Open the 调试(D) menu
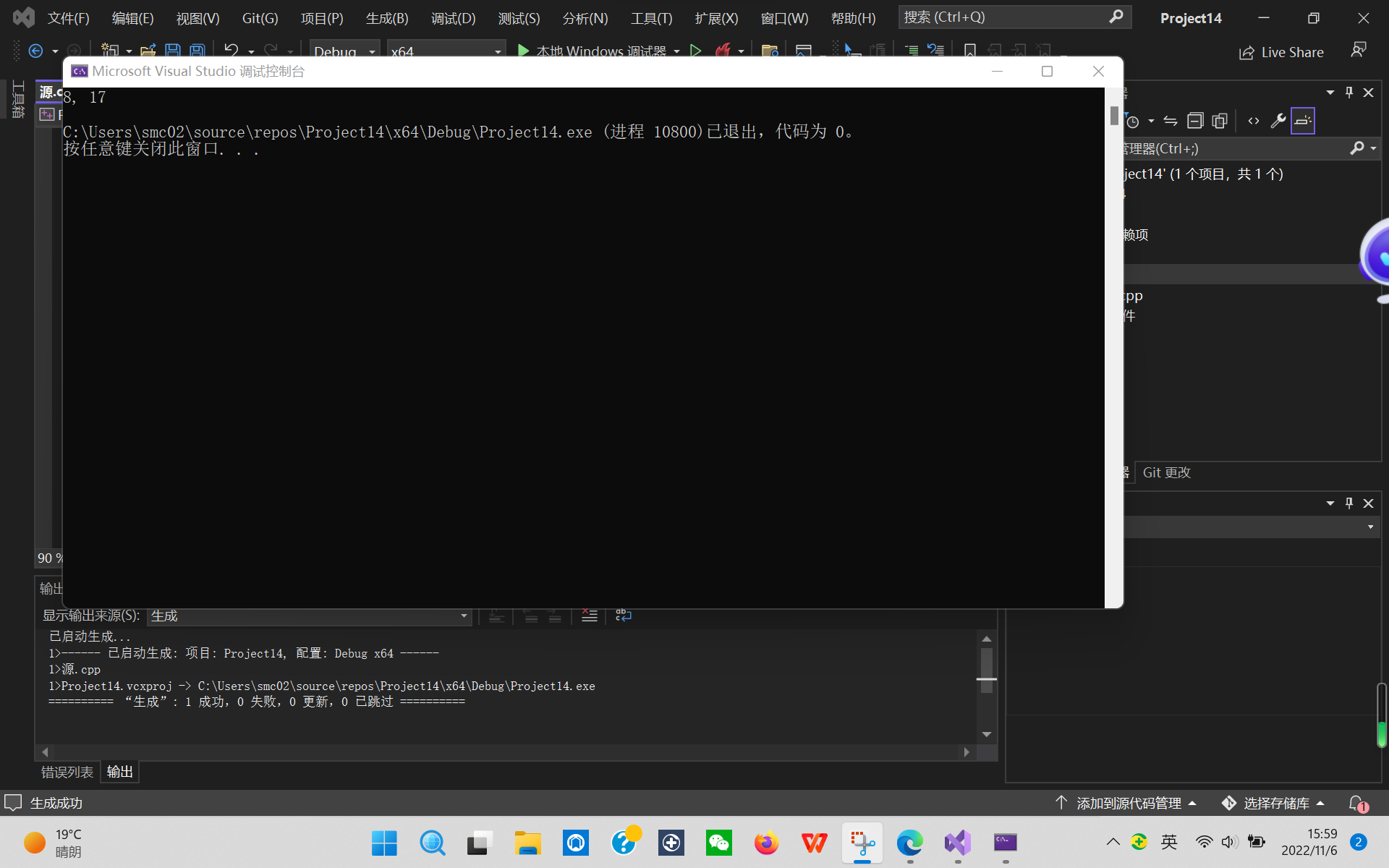Image resolution: width=1389 pixels, height=868 pixels. (x=453, y=18)
